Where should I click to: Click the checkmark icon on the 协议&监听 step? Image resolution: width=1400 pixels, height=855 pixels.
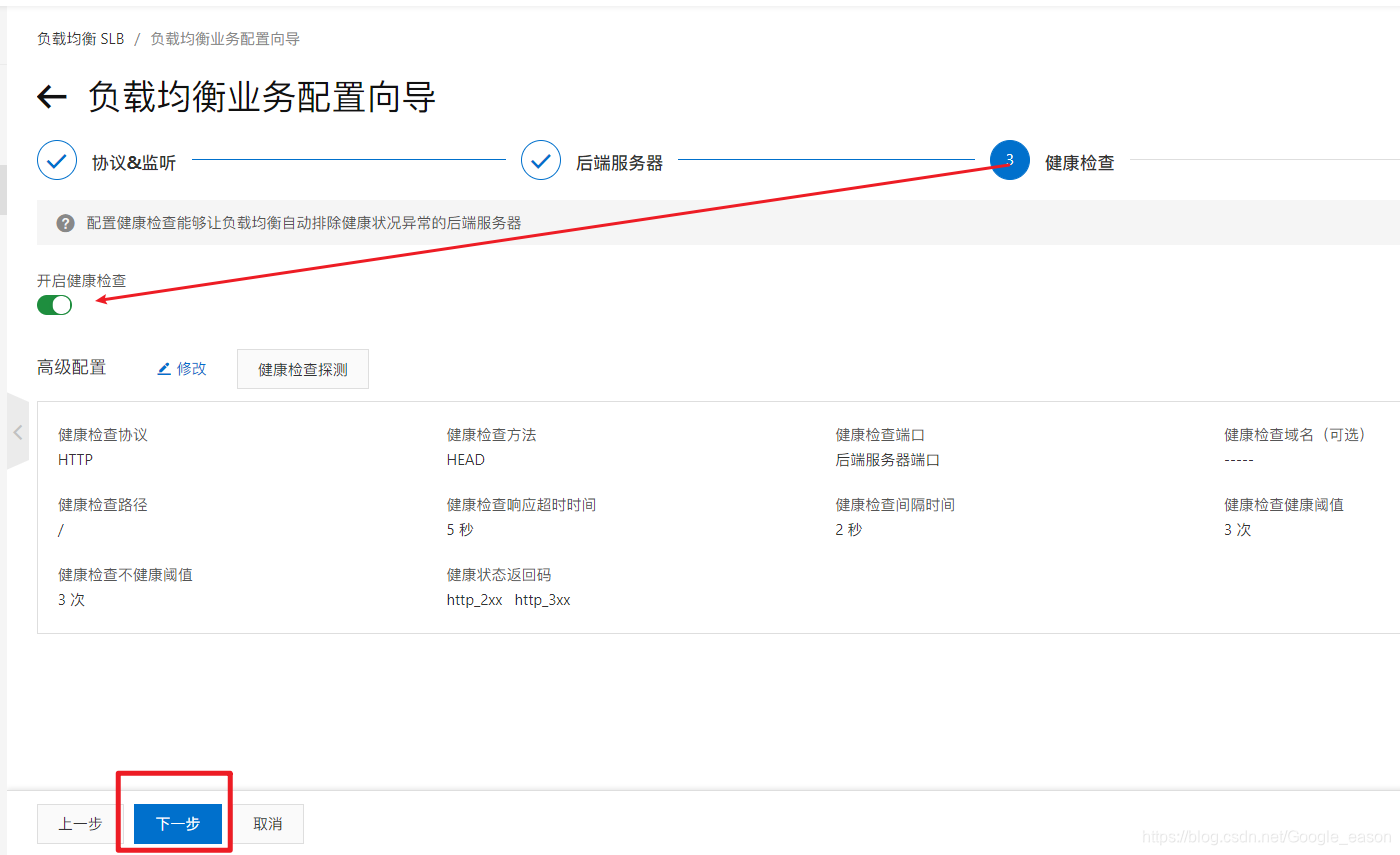(x=56, y=160)
